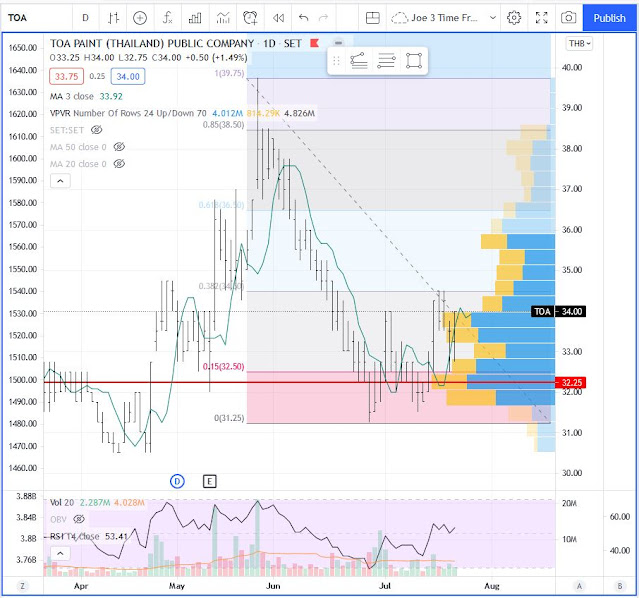Click the Z timezone button at bottom left
This screenshot has height=598, width=639.
(x=22, y=586)
